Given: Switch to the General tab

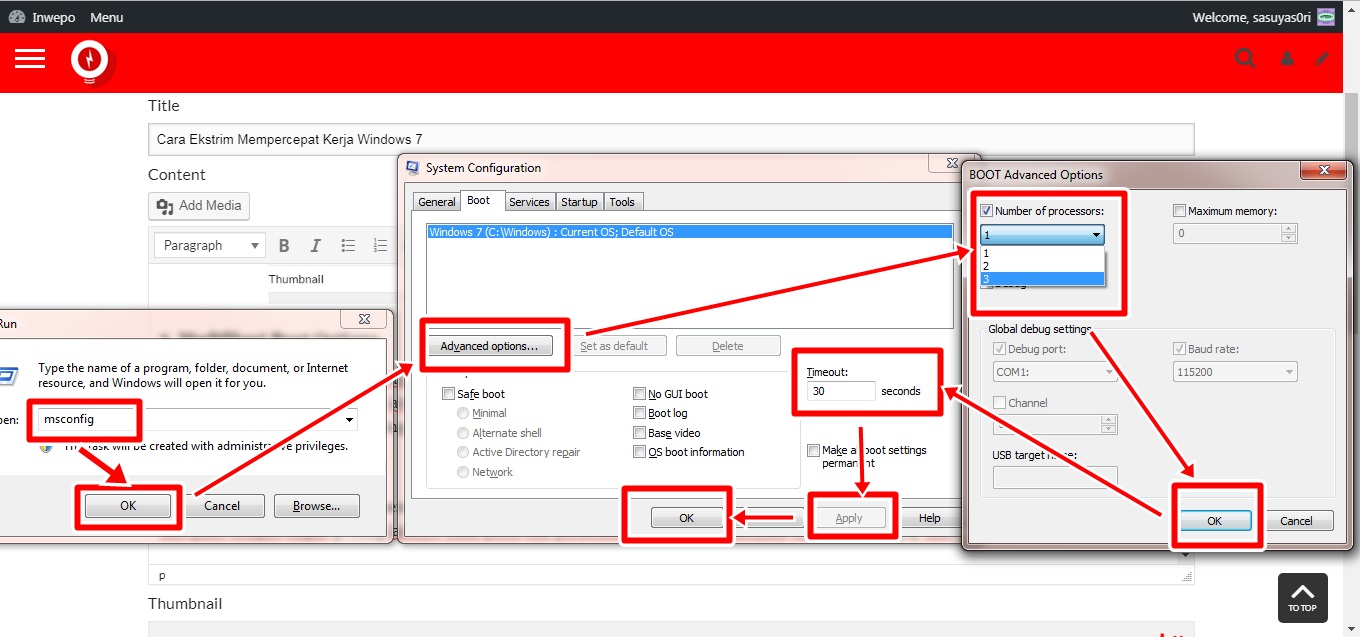Looking at the screenshot, I should point(437,202).
